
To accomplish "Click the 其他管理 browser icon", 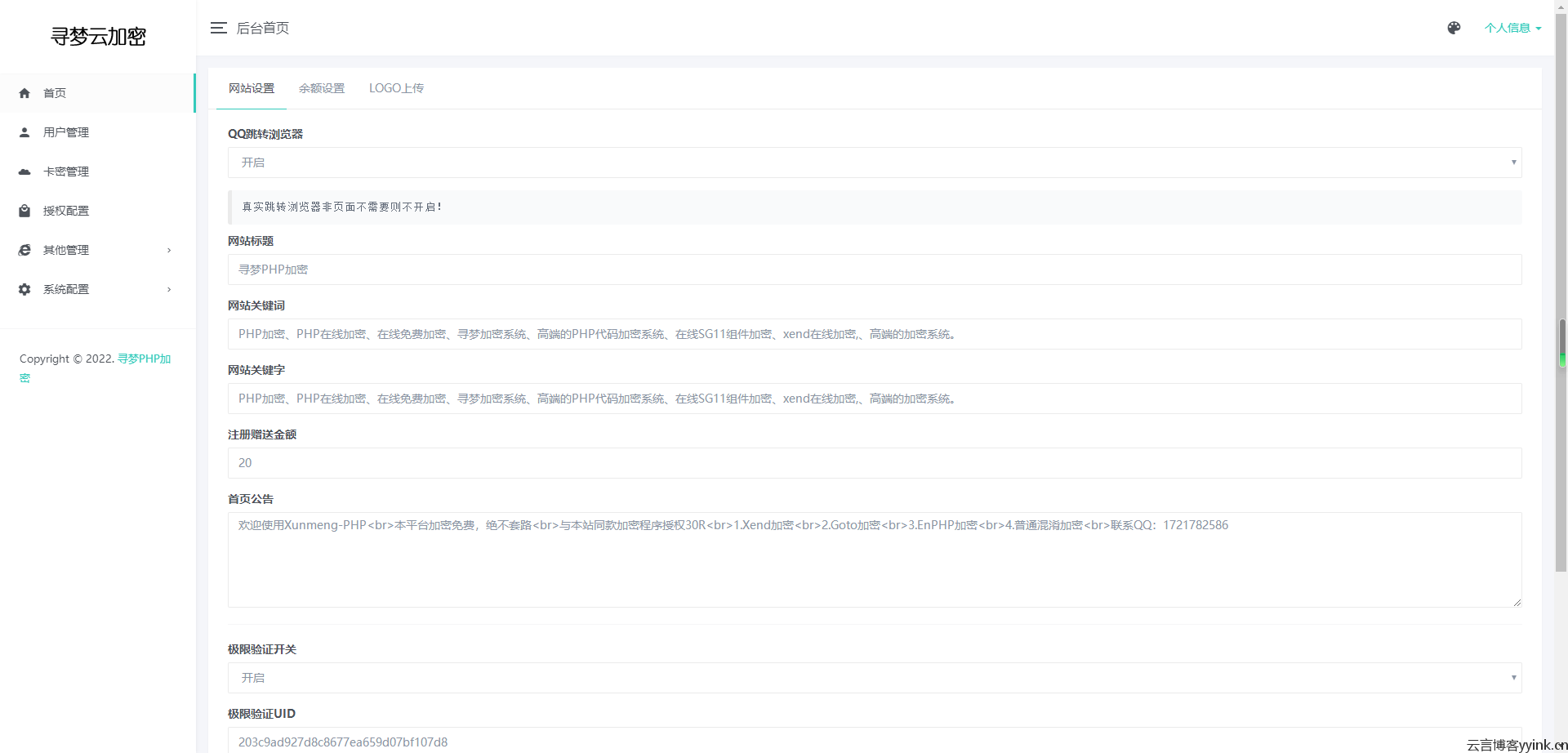I will click(24, 250).
